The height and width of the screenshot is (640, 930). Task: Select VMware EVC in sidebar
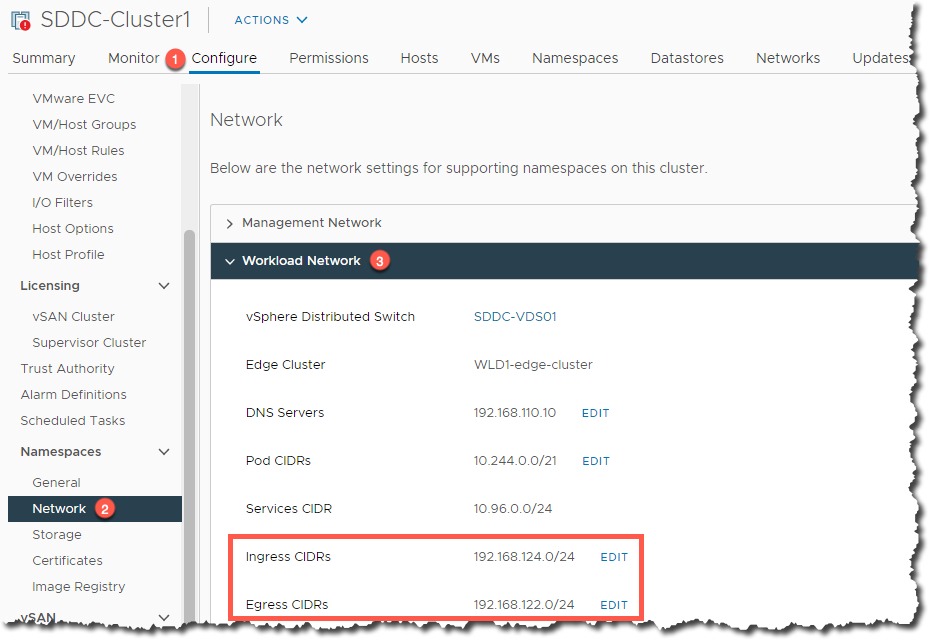click(x=74, y=98)
